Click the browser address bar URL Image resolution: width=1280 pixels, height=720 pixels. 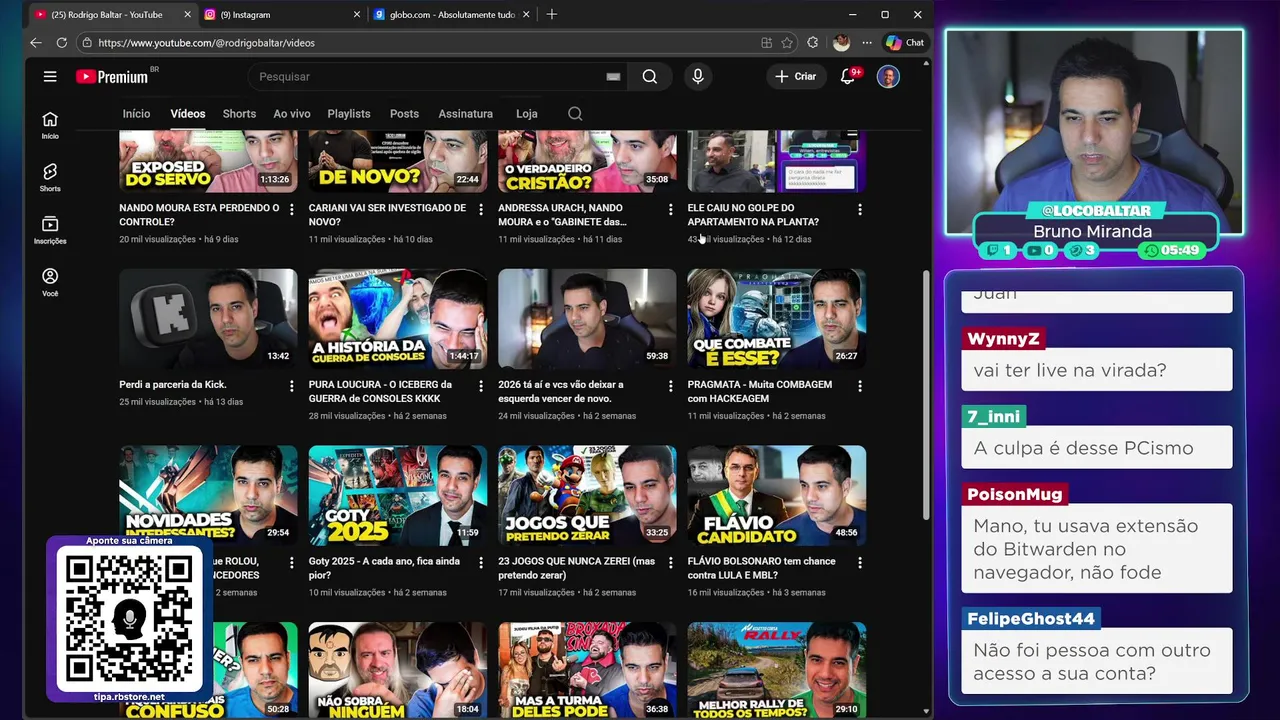coord(206,43)
